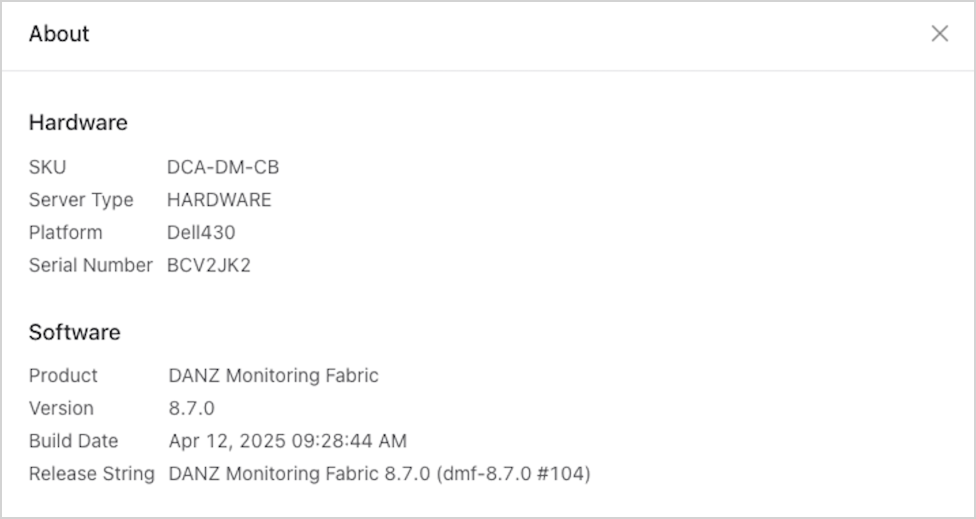The width and height of the screenshot is (976, 519).
Task: Click the Version field label
Action: [x=61, y=409]
